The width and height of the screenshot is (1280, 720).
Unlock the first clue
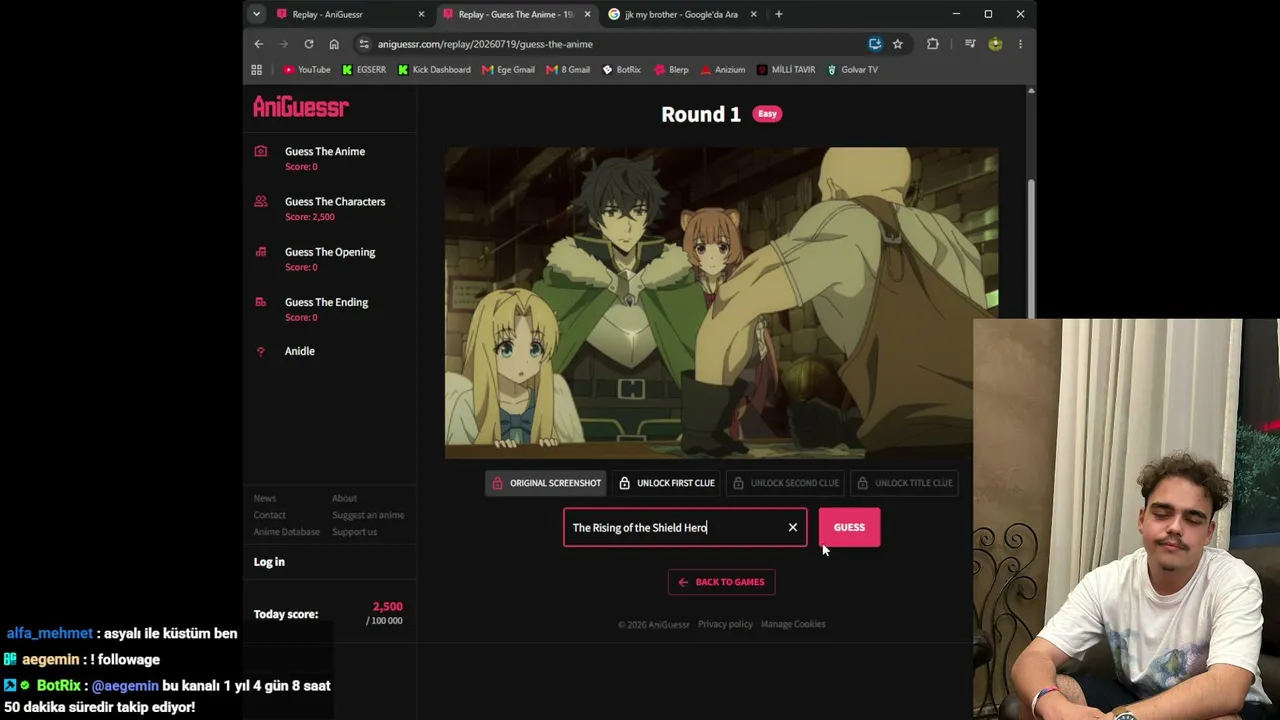pos(666,483)
